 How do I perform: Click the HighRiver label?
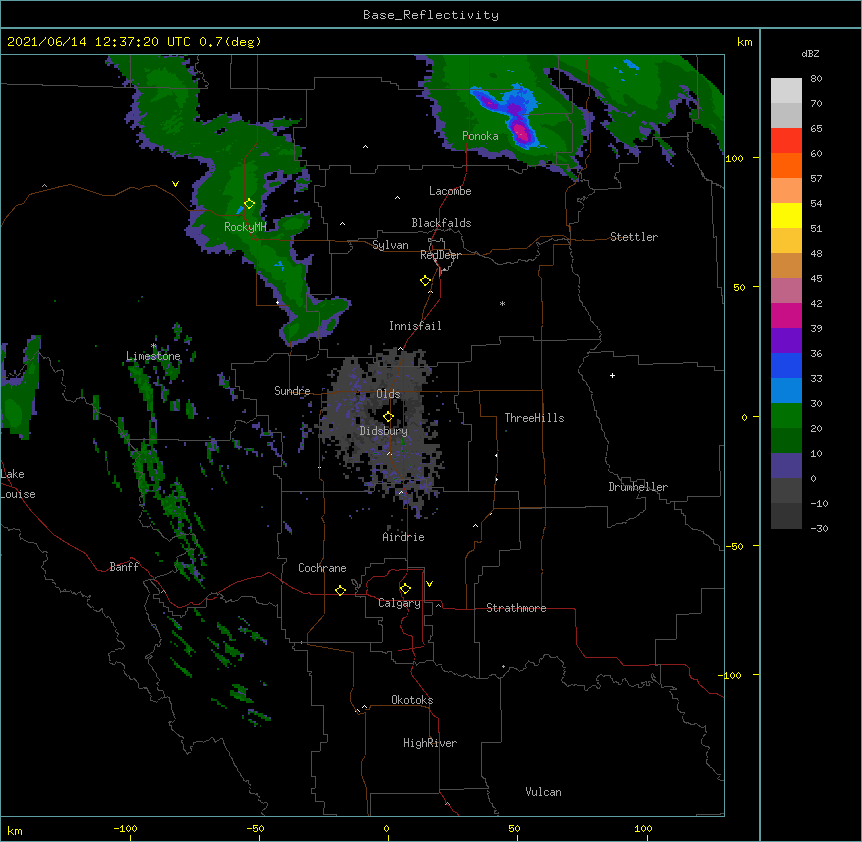(430, 743)
